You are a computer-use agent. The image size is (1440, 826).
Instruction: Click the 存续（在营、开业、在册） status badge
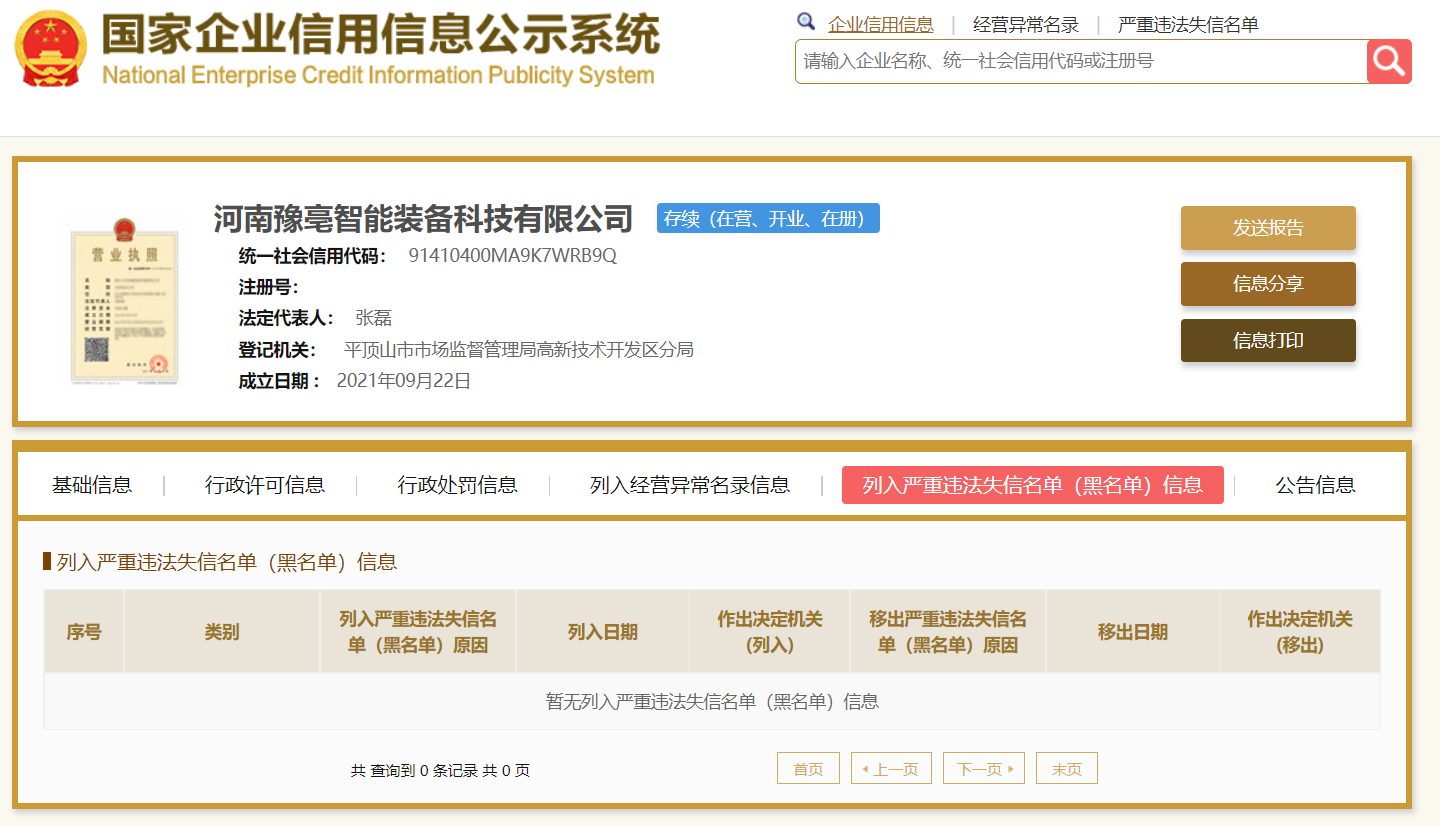(768, 218)
